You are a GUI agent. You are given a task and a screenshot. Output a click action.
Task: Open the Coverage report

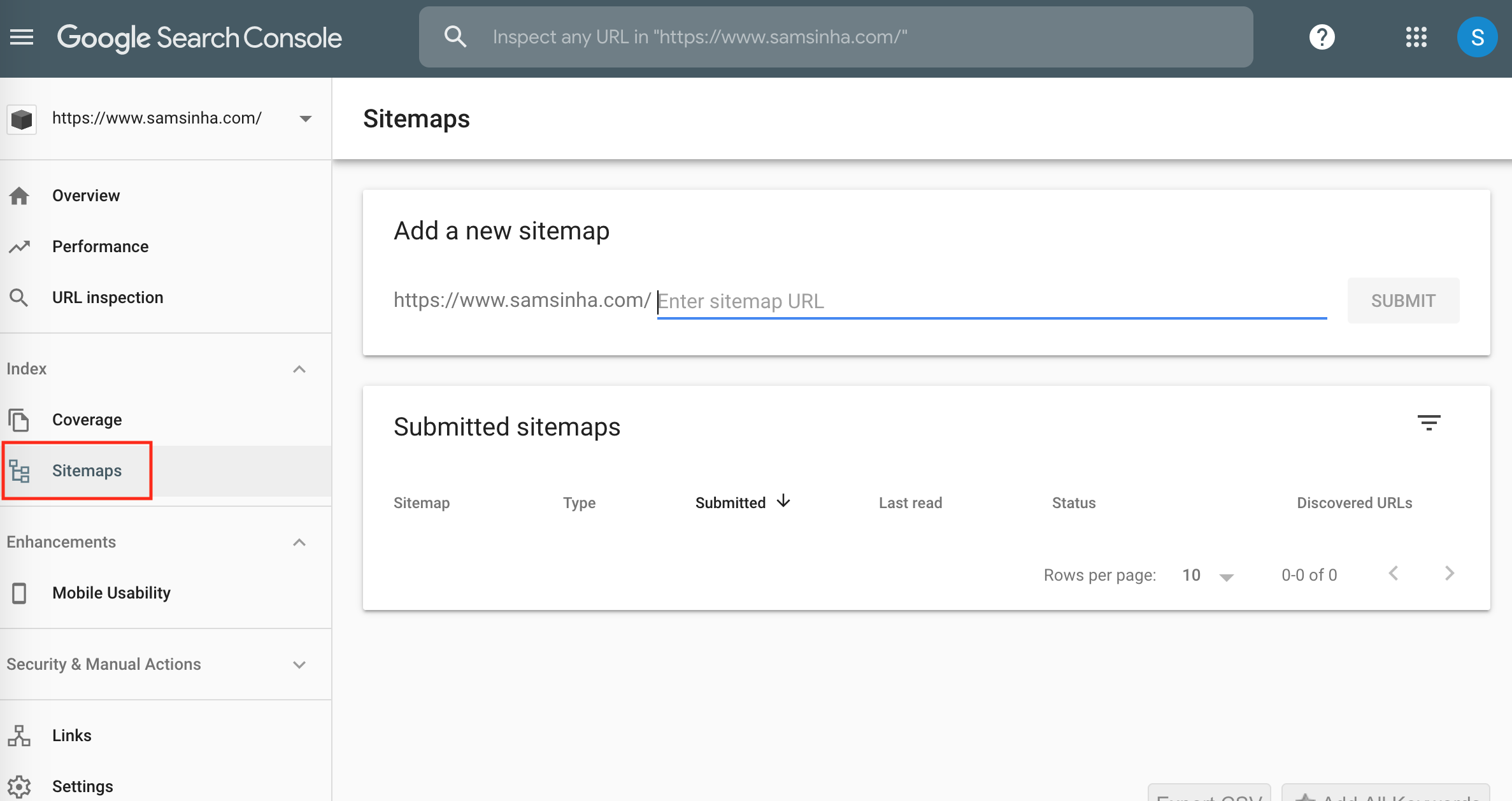(x=166, y=420)
